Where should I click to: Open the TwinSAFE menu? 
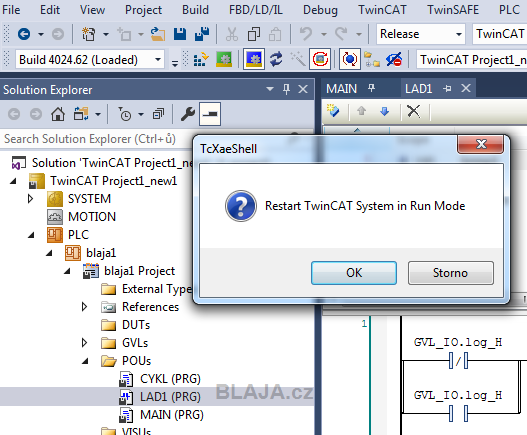[x=453, y=10]
